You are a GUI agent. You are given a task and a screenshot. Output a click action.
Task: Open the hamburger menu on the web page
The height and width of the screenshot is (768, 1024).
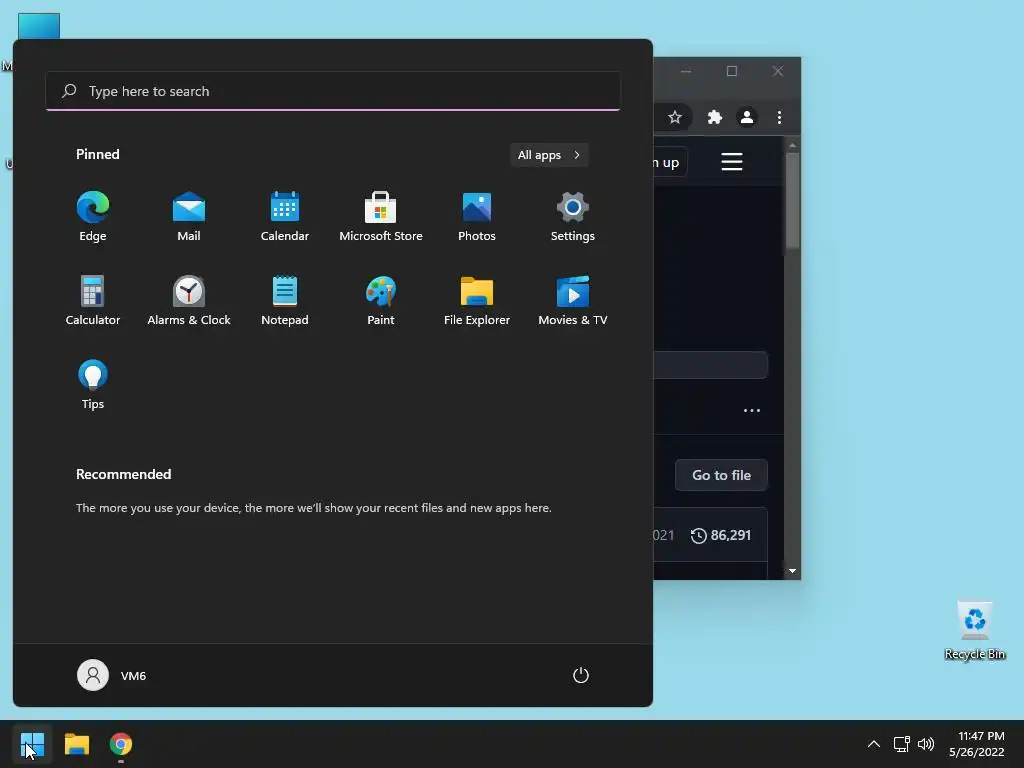731,161
